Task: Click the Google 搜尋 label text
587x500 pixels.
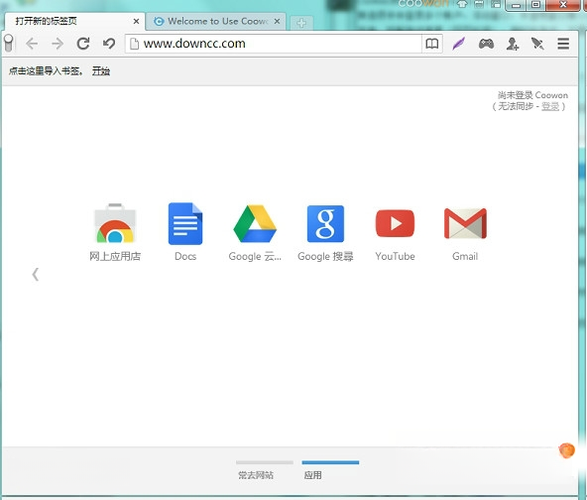Action: click(x=325, y=256)
